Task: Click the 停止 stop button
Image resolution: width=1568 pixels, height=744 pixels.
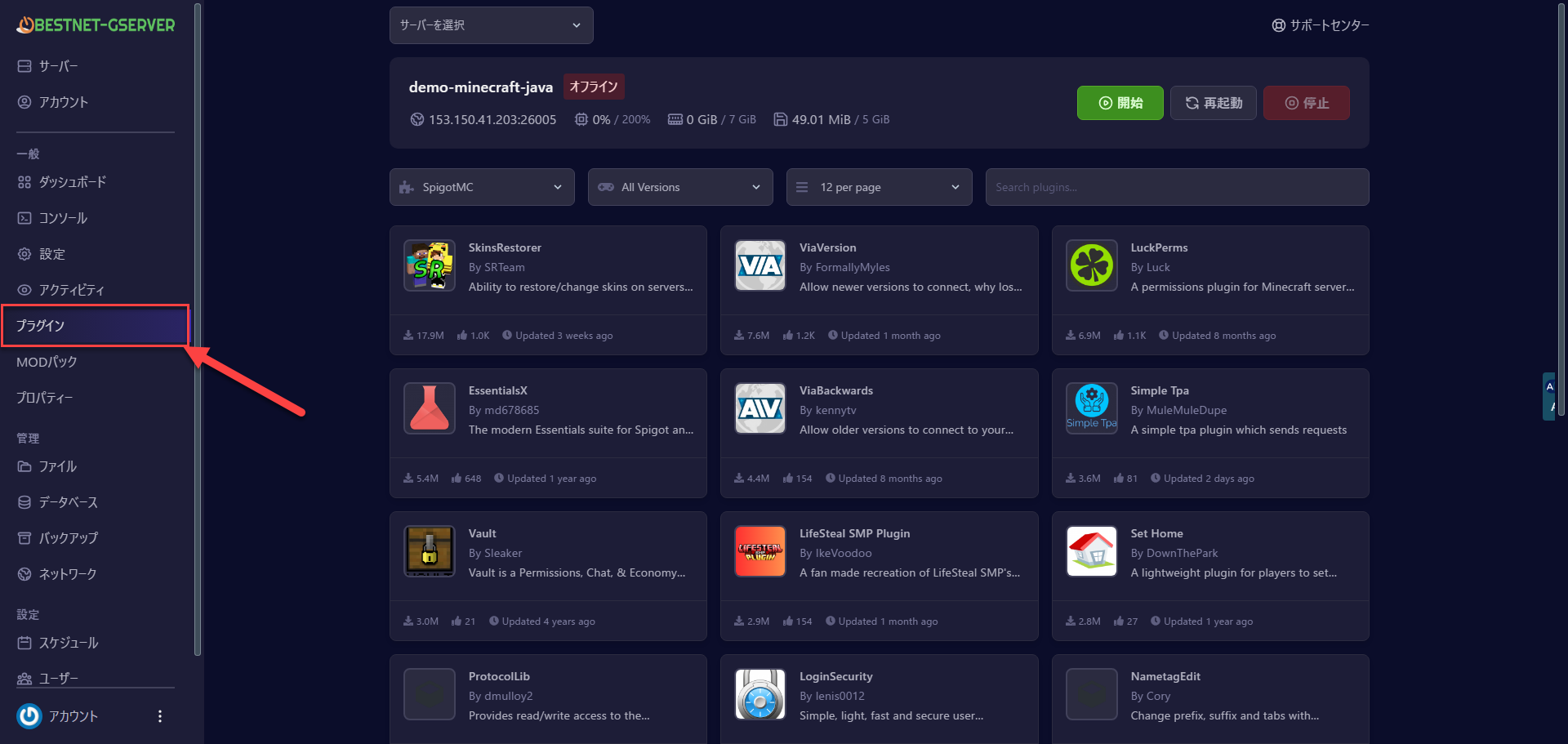Action: (x=1307, y=103)
